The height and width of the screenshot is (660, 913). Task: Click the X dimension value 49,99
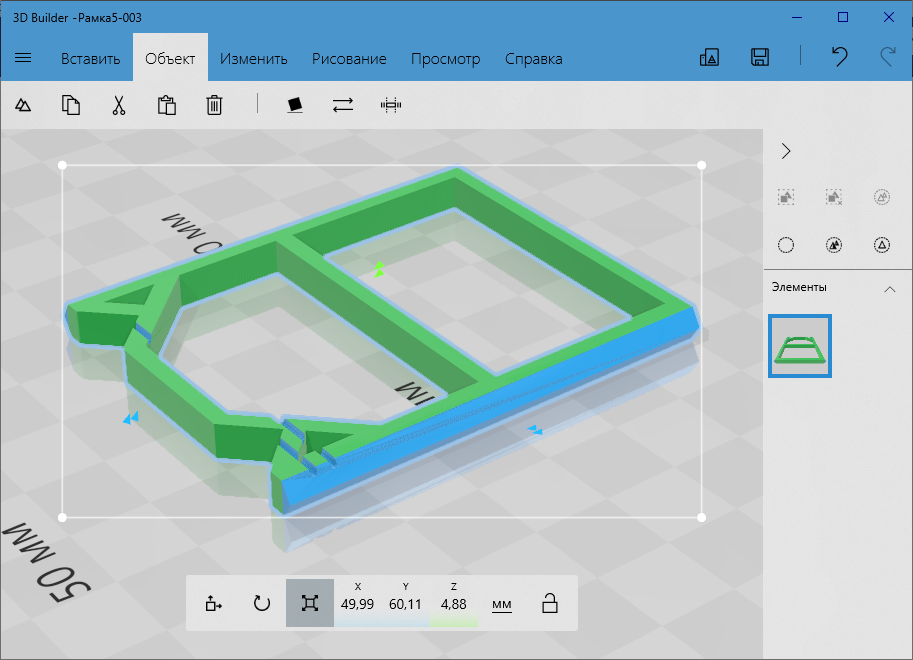pos(358,604)
